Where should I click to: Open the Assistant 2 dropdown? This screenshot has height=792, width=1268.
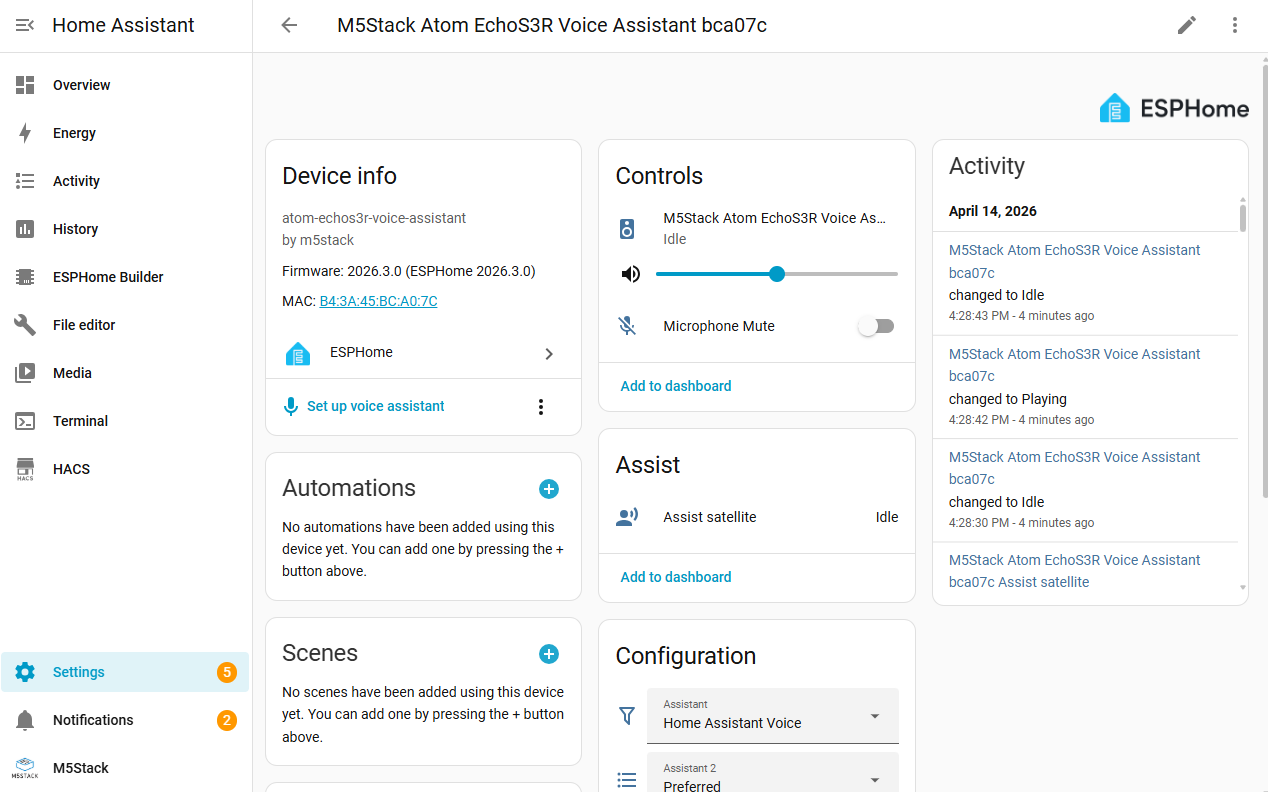[x=772, y=777]
